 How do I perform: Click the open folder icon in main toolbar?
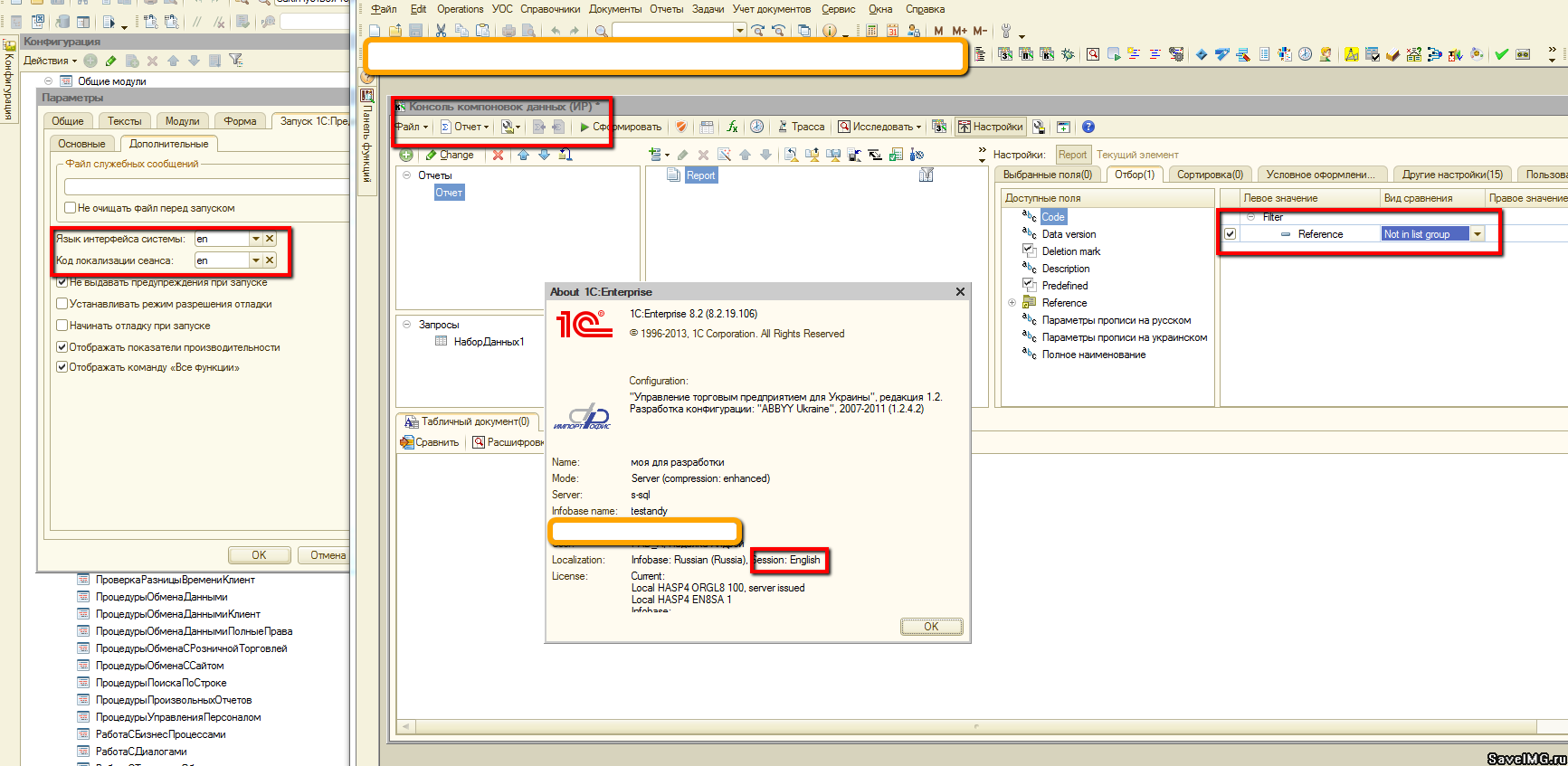(395, 31)
